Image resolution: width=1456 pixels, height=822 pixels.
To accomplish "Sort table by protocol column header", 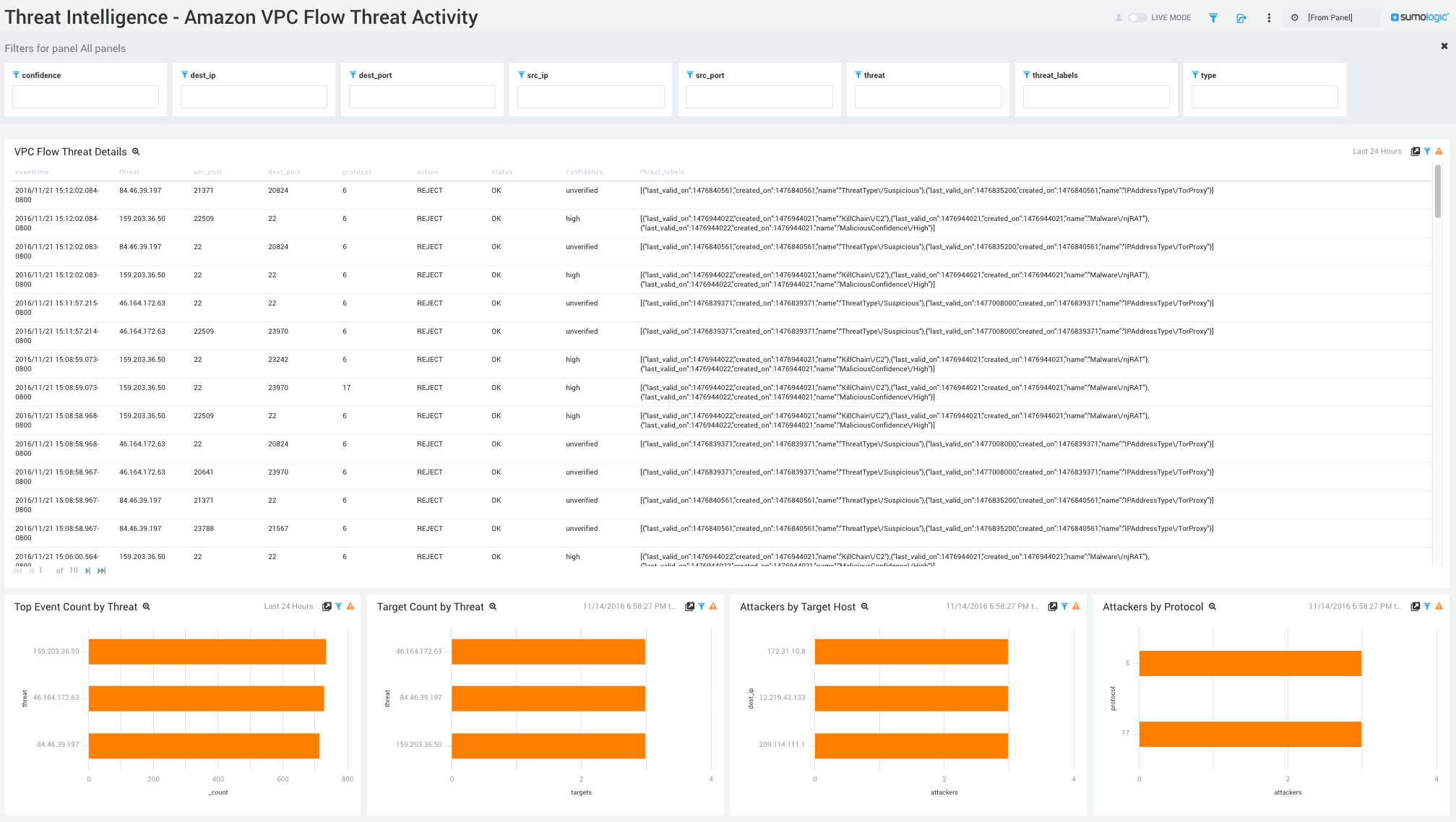I will (357, 172).
